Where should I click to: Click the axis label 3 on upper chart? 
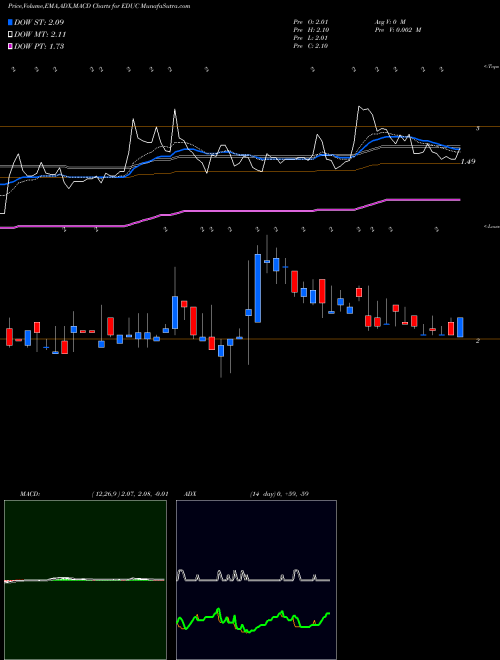pyautogui.click(x=478, y=128)
